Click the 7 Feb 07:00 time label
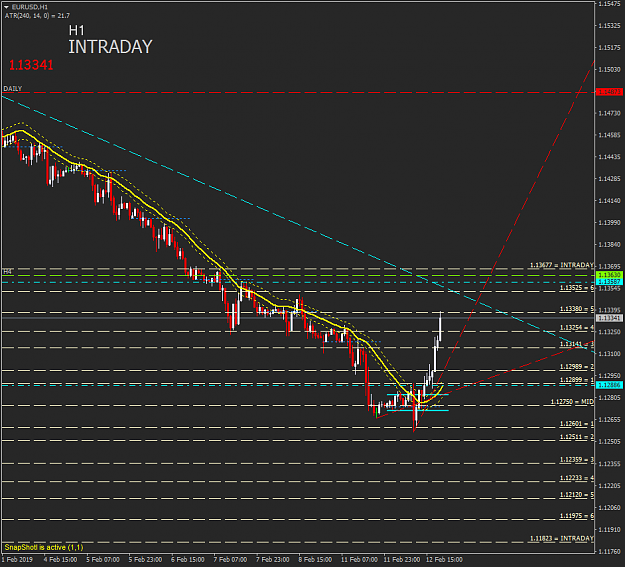 point(230,559)
